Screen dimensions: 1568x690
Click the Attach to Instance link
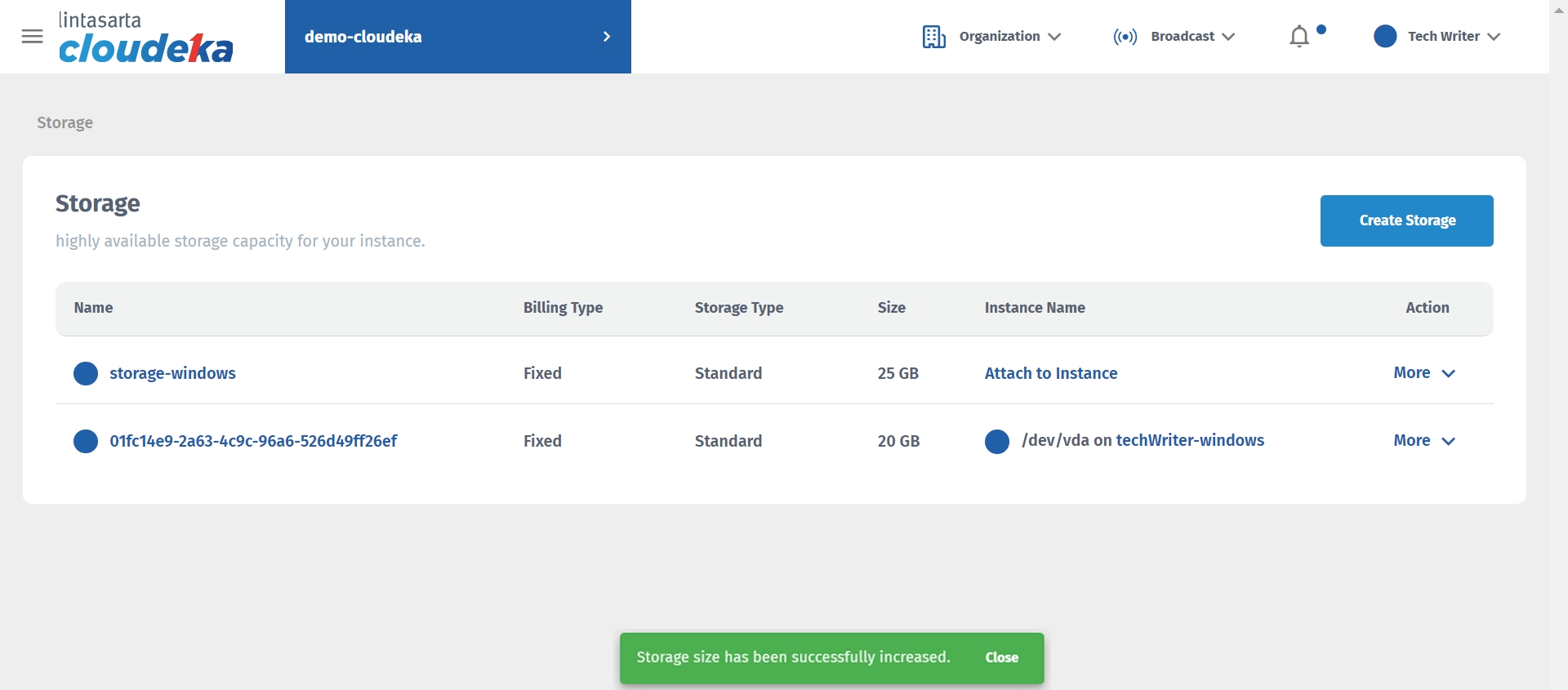(1050, 373)
